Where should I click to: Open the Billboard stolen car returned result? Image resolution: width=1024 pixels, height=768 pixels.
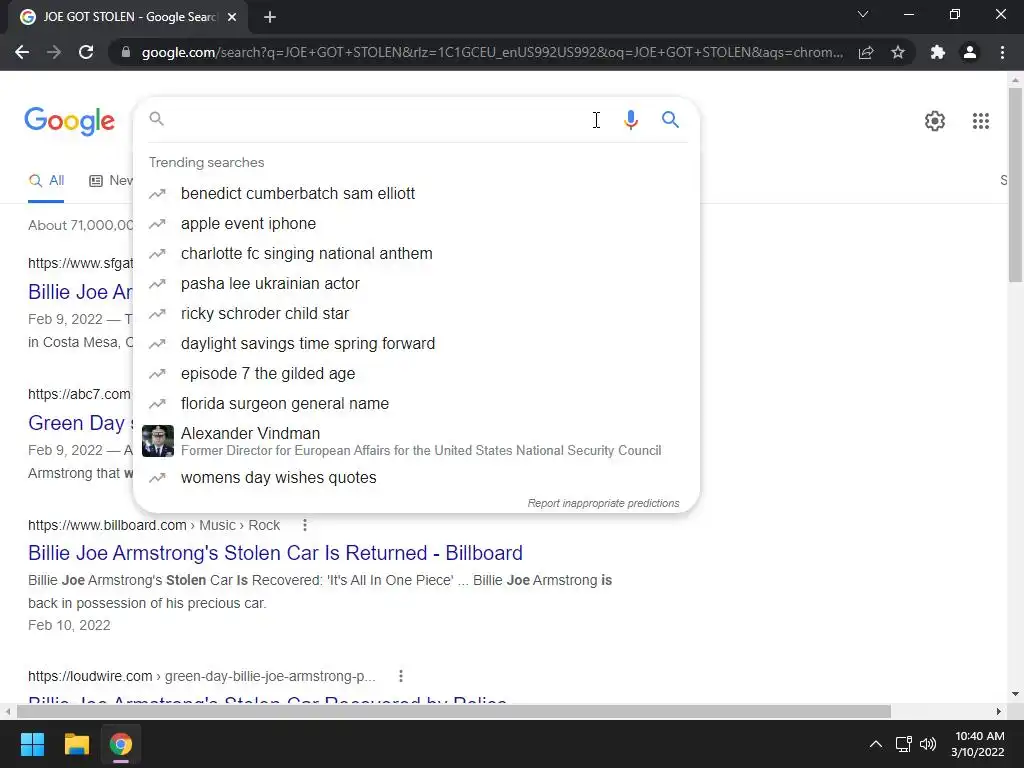[275, 553]
